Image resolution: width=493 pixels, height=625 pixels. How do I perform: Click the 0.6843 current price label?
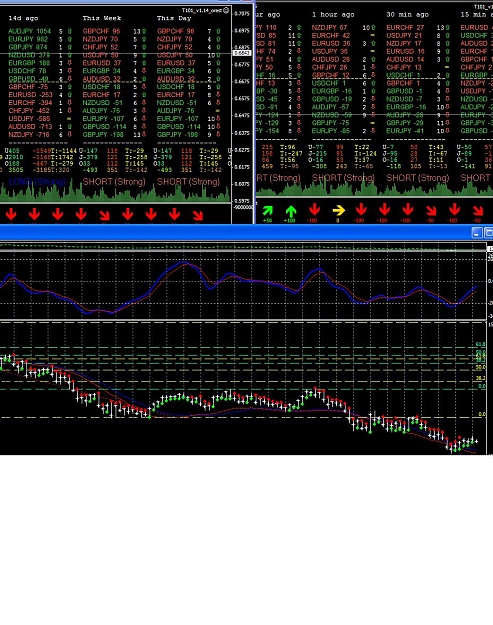pos(242,53)
